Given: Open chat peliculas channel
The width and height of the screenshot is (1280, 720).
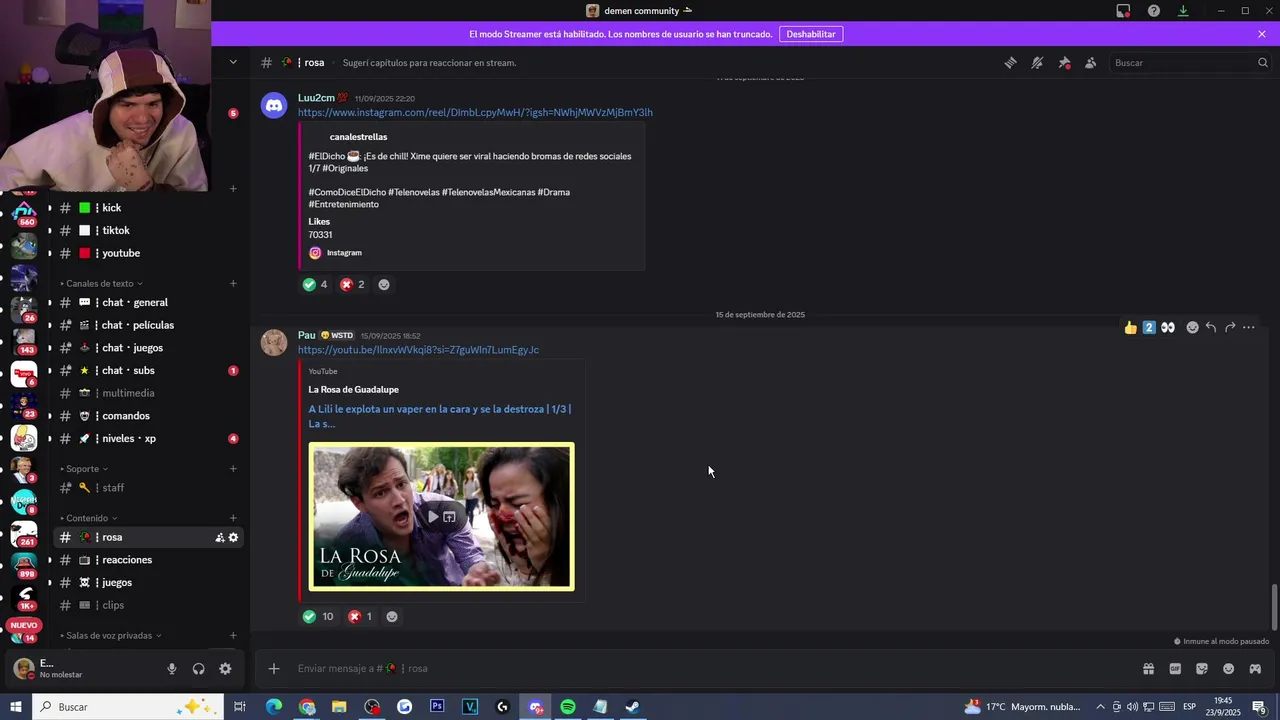Looking at the screenshot, I should 147,325.
